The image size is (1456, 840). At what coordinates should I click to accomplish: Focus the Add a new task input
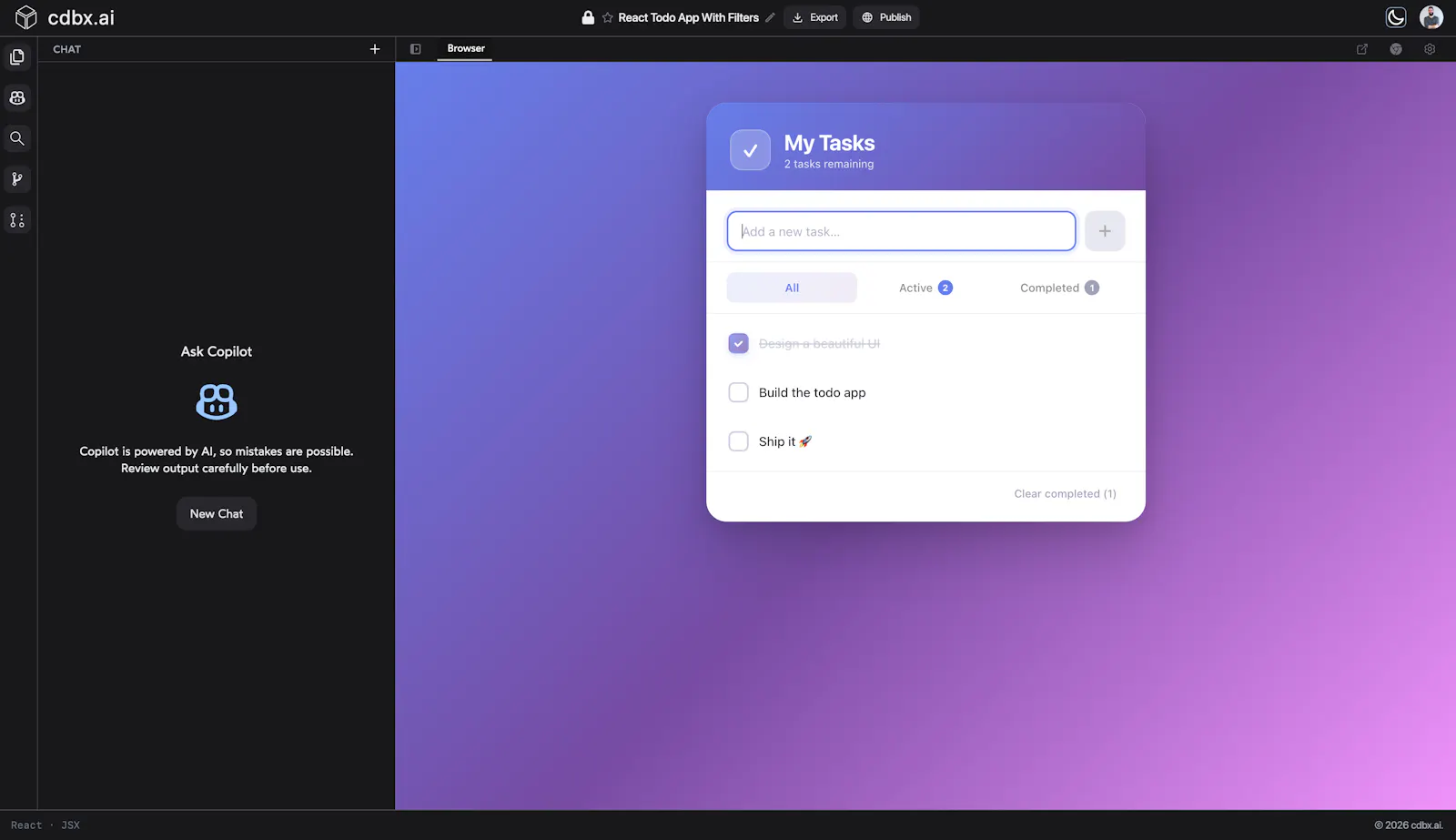point(901,231)
